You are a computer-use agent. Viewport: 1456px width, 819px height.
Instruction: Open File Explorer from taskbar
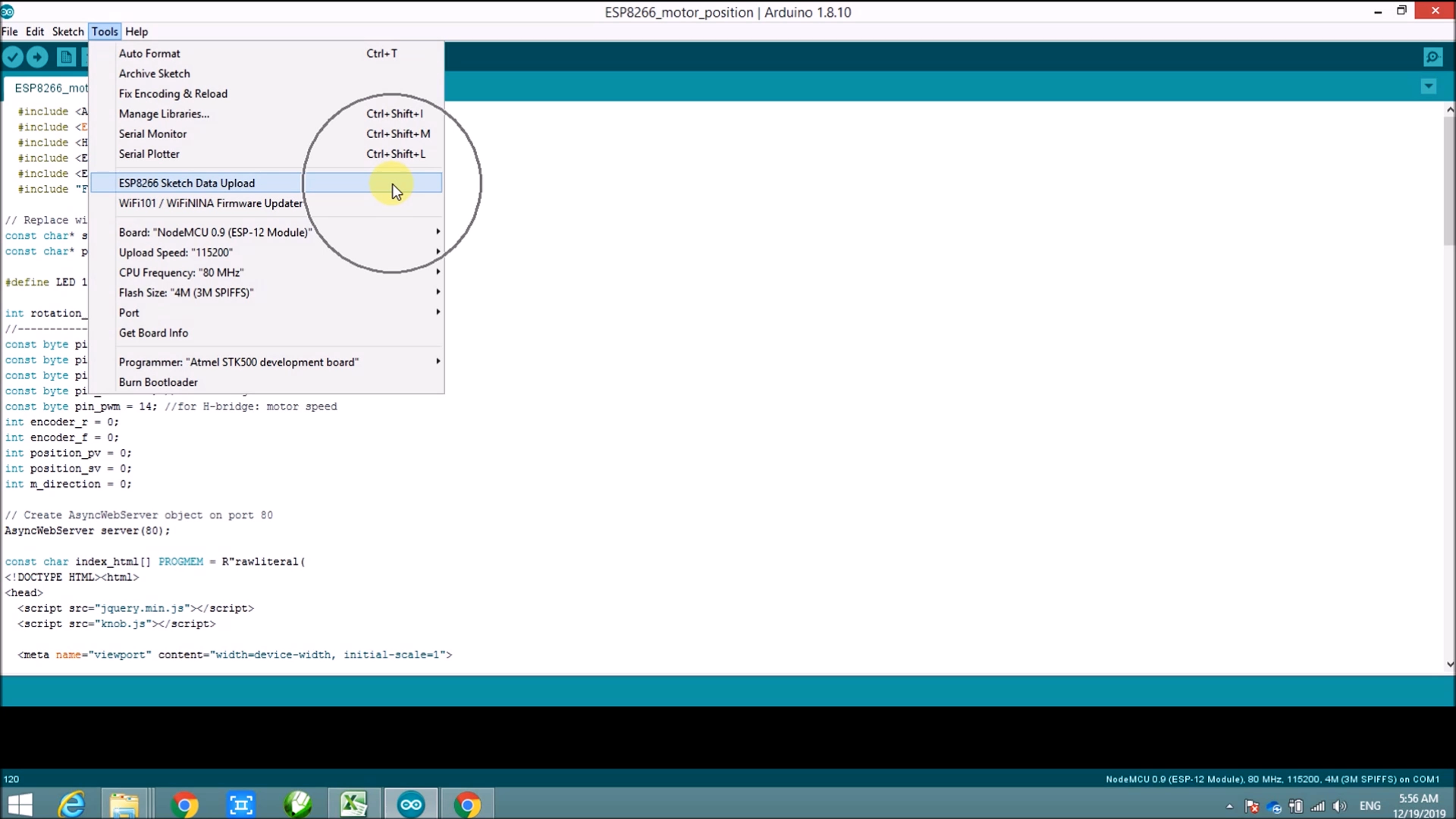coord(124,804)
